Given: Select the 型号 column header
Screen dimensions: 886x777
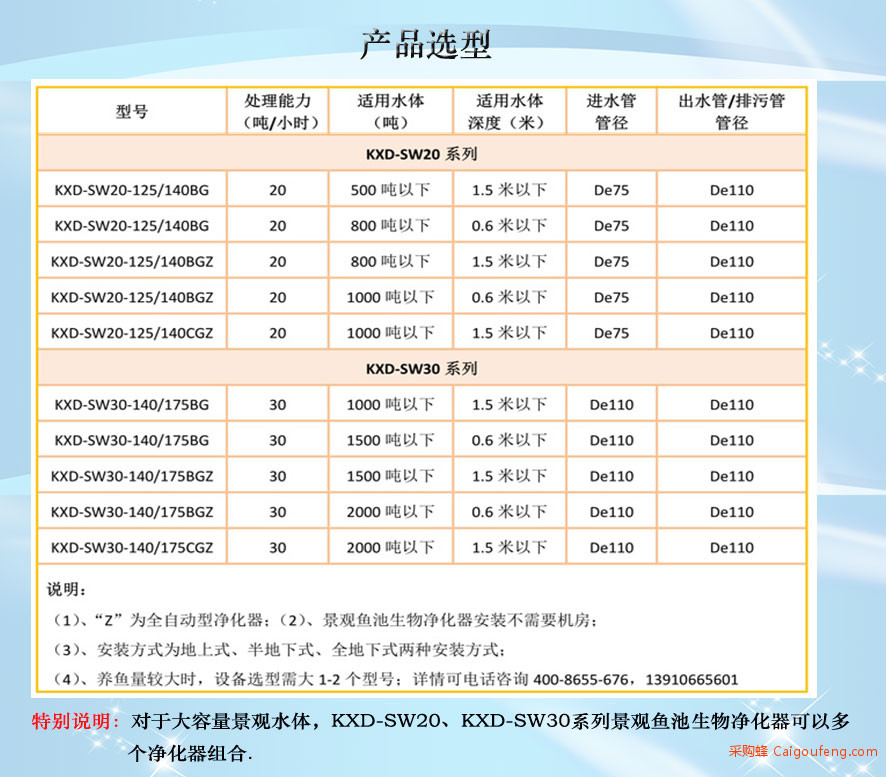Looking at the screenshot, I should point(132,112).
